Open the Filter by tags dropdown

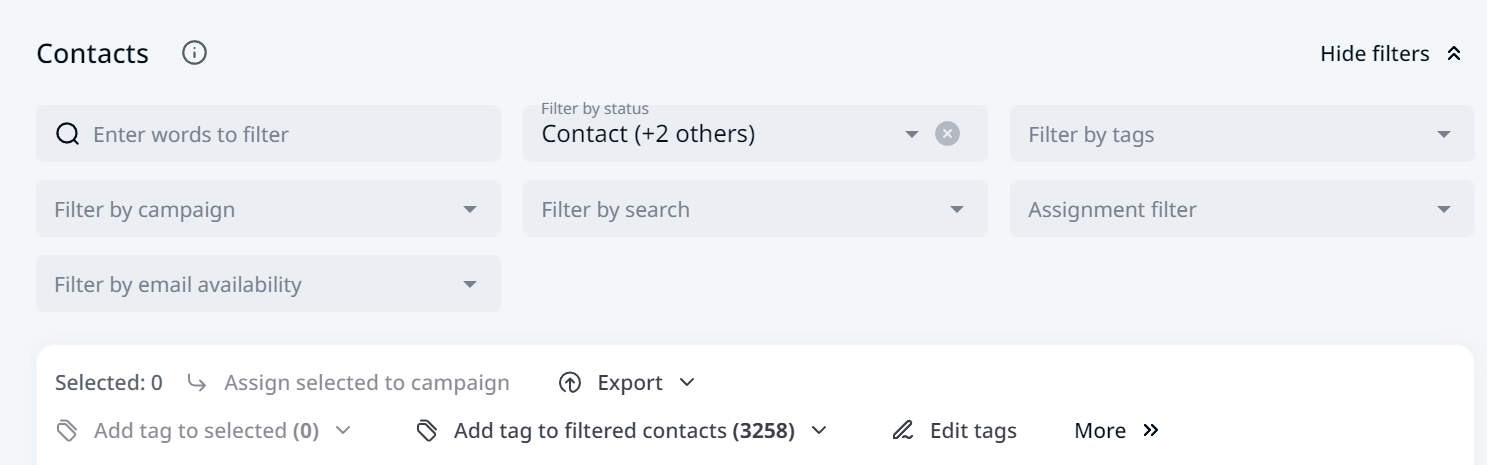[1443, 134]
